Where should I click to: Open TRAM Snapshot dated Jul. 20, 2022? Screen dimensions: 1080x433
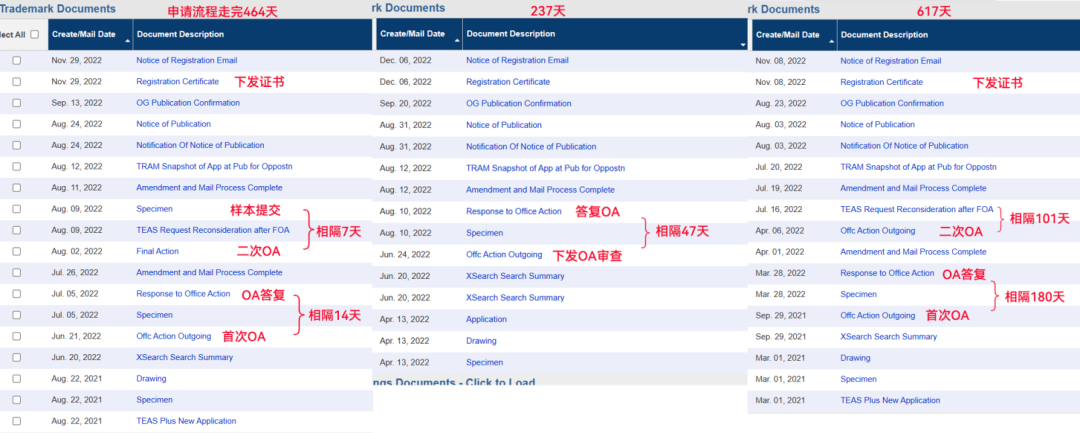click(x=918, y=167)
